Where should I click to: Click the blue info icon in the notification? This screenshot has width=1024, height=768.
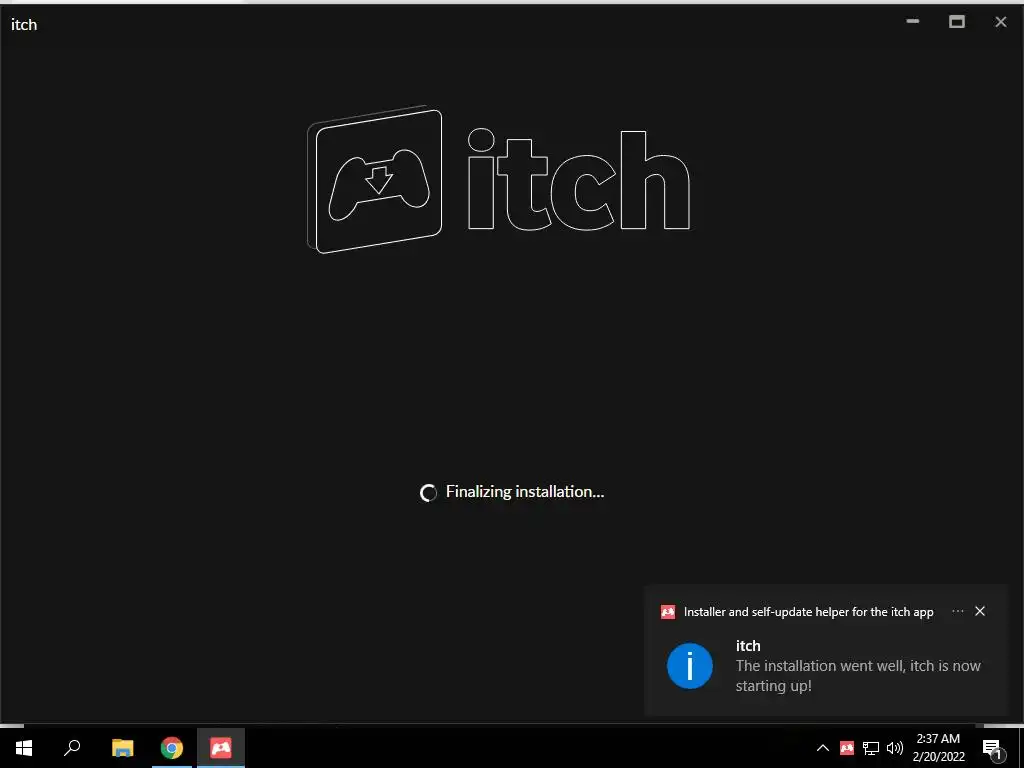(x=690, y=665)
